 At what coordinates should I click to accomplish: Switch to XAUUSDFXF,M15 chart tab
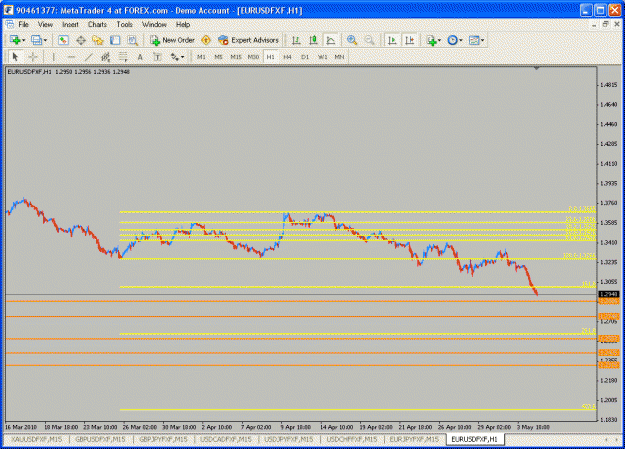36,439
